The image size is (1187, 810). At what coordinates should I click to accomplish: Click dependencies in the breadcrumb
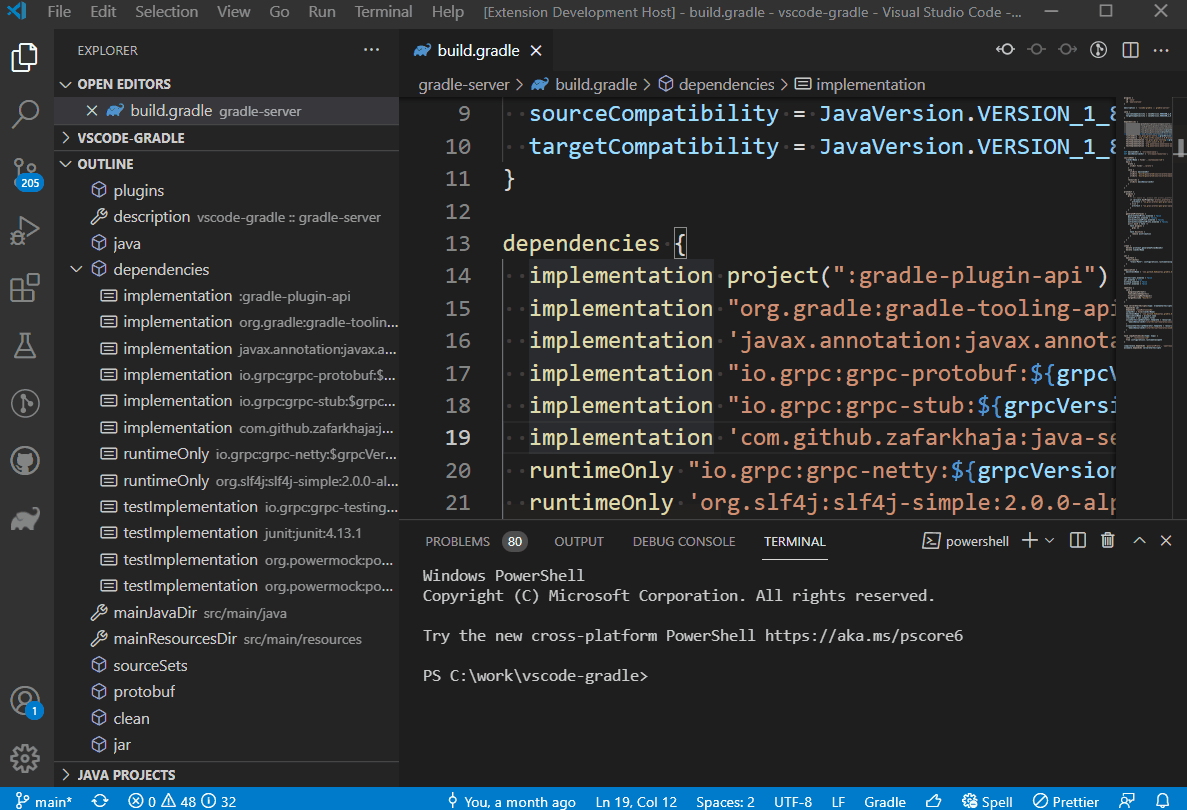coord(717,85)
